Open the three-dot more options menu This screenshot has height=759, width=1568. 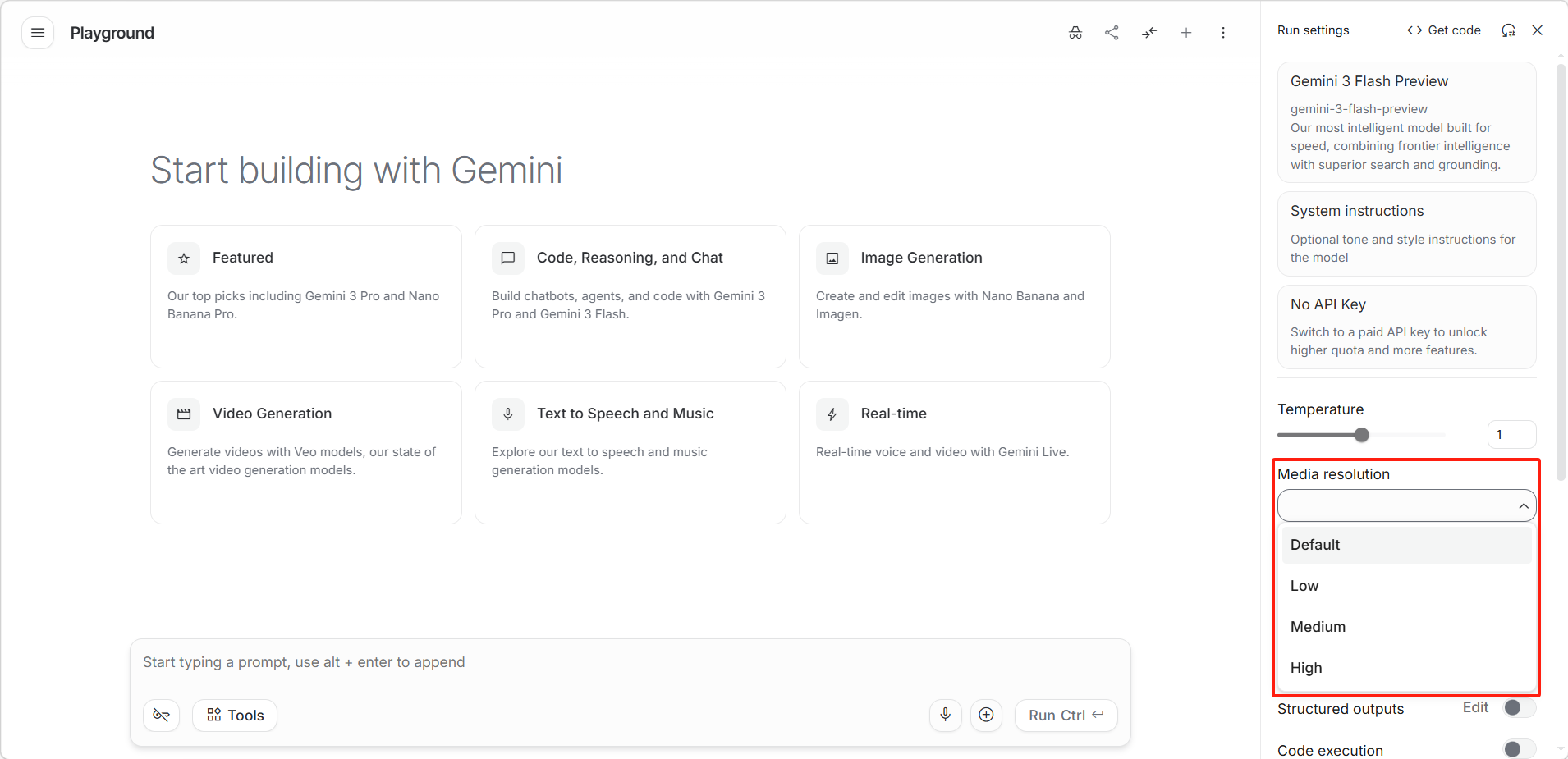pos(1223,33)
